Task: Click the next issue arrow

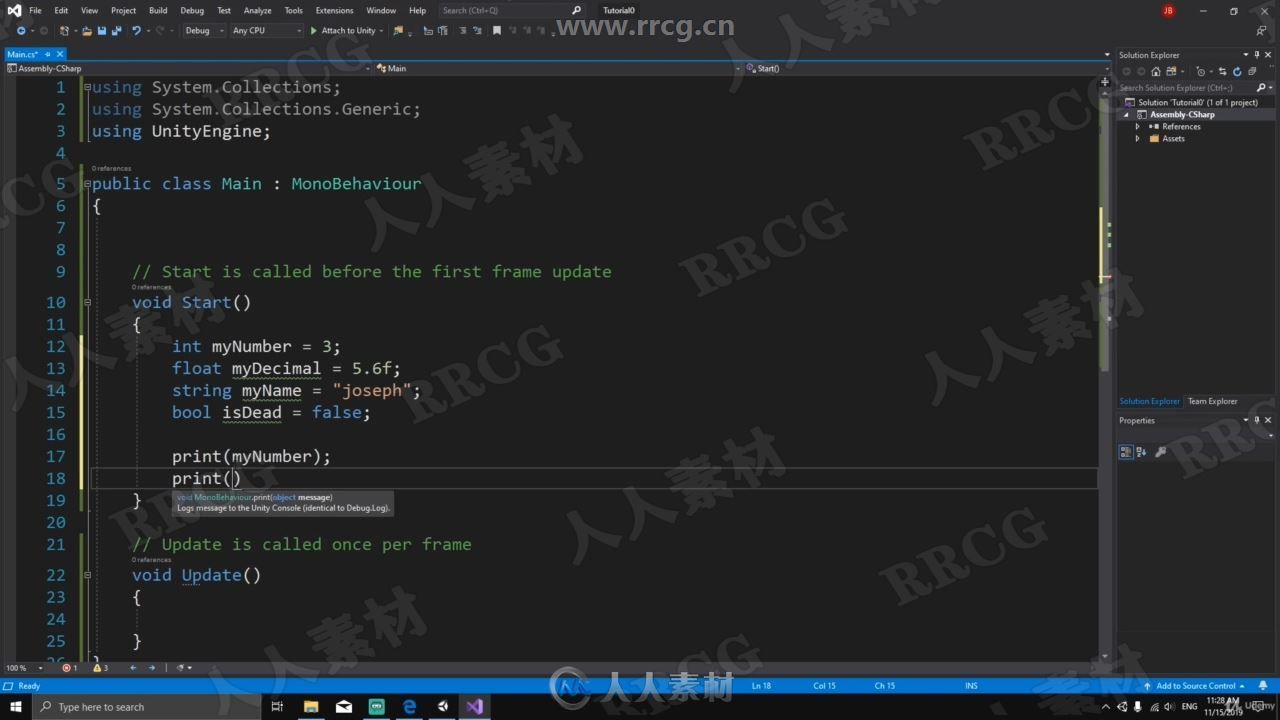Action: click(x=152, y=668)
